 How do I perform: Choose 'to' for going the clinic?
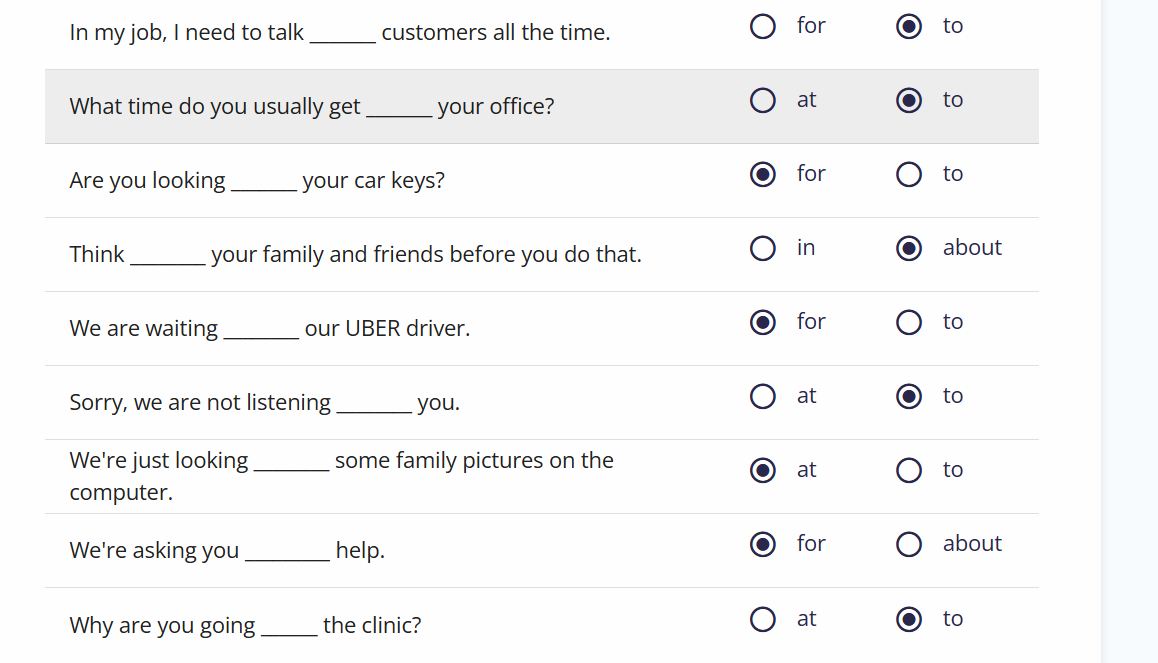909,619
